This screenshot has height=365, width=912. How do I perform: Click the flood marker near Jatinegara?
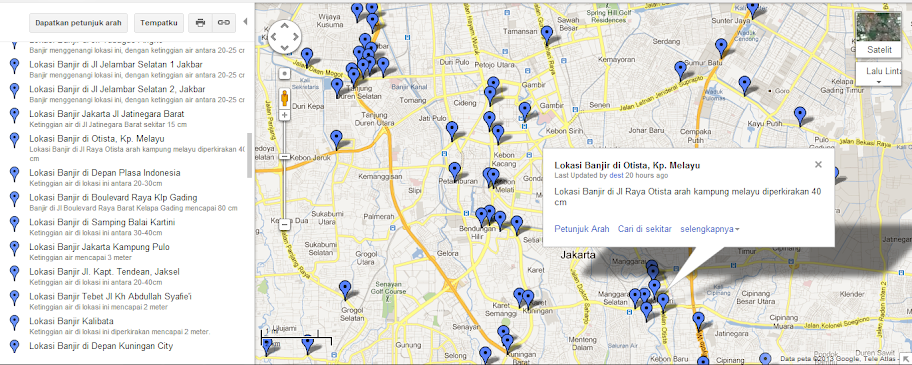pyautogui.click(x=698, y=322)
